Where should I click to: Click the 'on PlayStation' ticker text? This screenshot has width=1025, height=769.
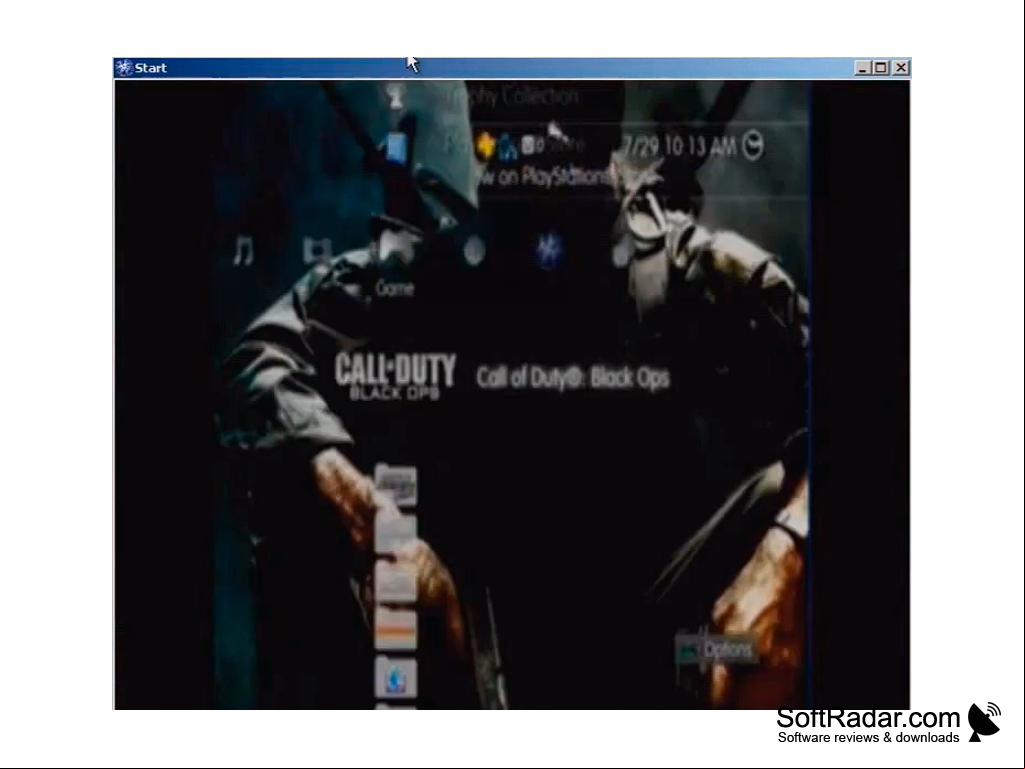pos(554,177)
